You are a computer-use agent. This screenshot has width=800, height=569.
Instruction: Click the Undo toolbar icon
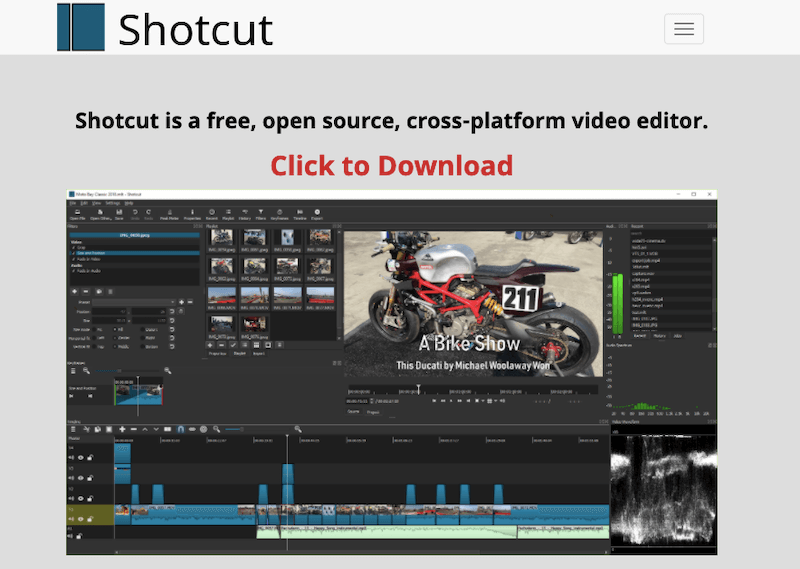point(135,214)
